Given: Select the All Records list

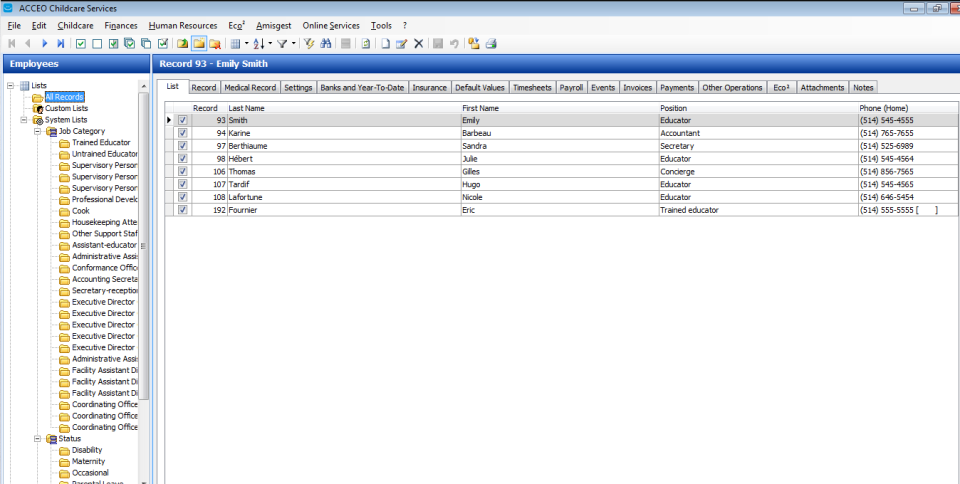Looking at the screenshot, I should click(64, 97).
